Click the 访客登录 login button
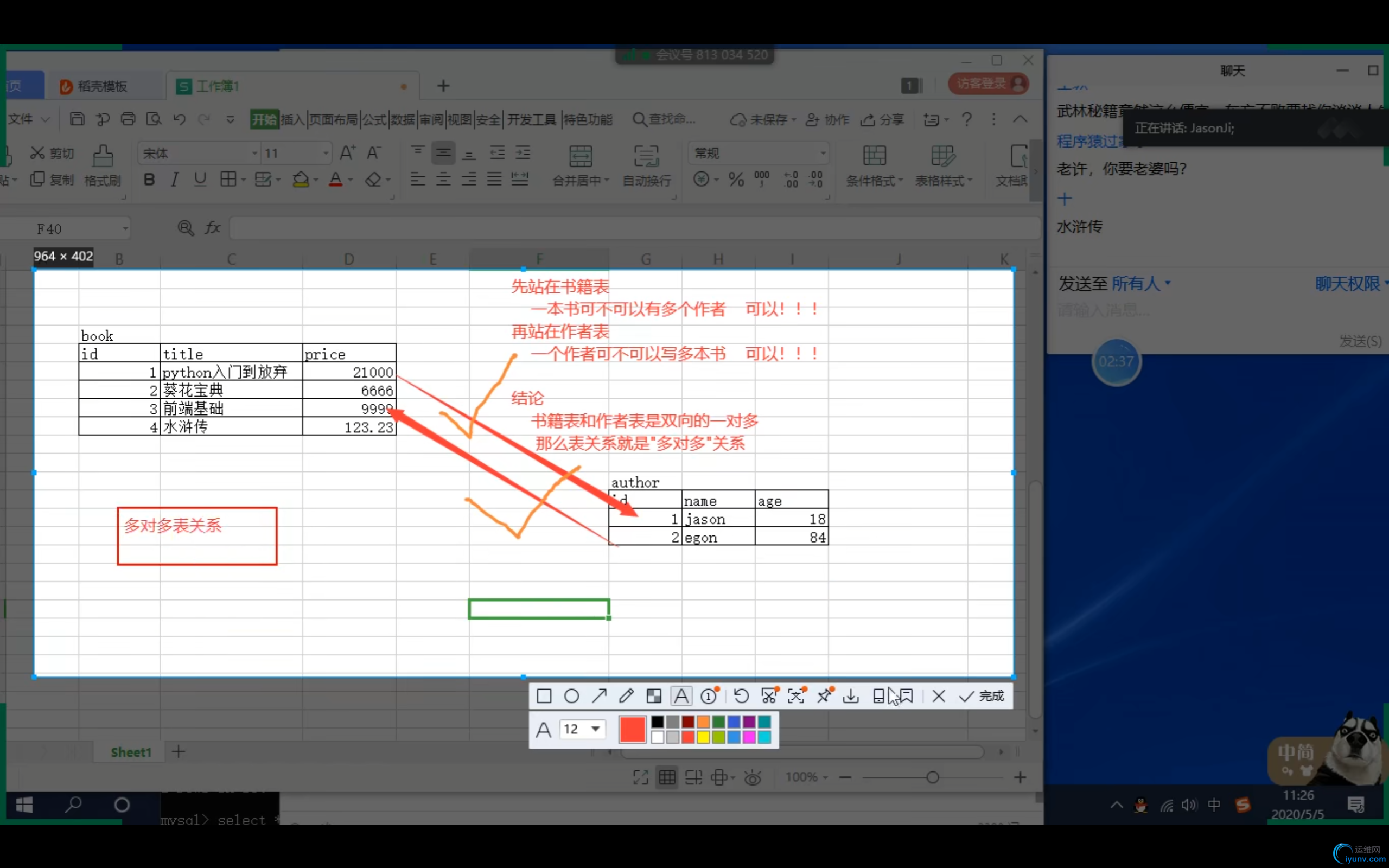Image resolution: width=1389 pixels, height=868 pixels. pyautogui.click(x=987, y=84)
